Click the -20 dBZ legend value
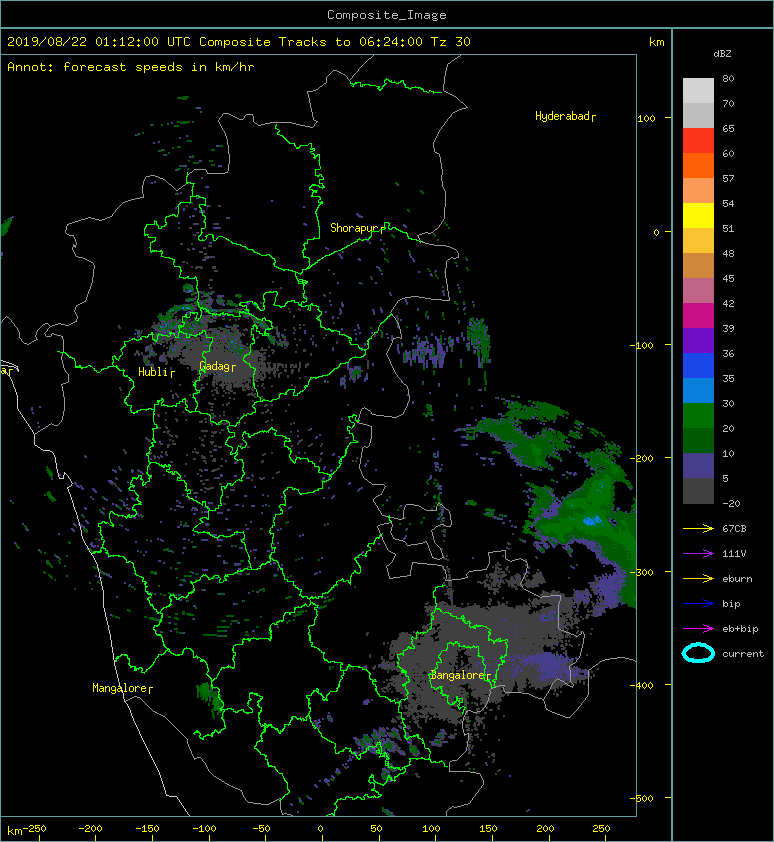The image size is (774, 842). click(731, 504)
